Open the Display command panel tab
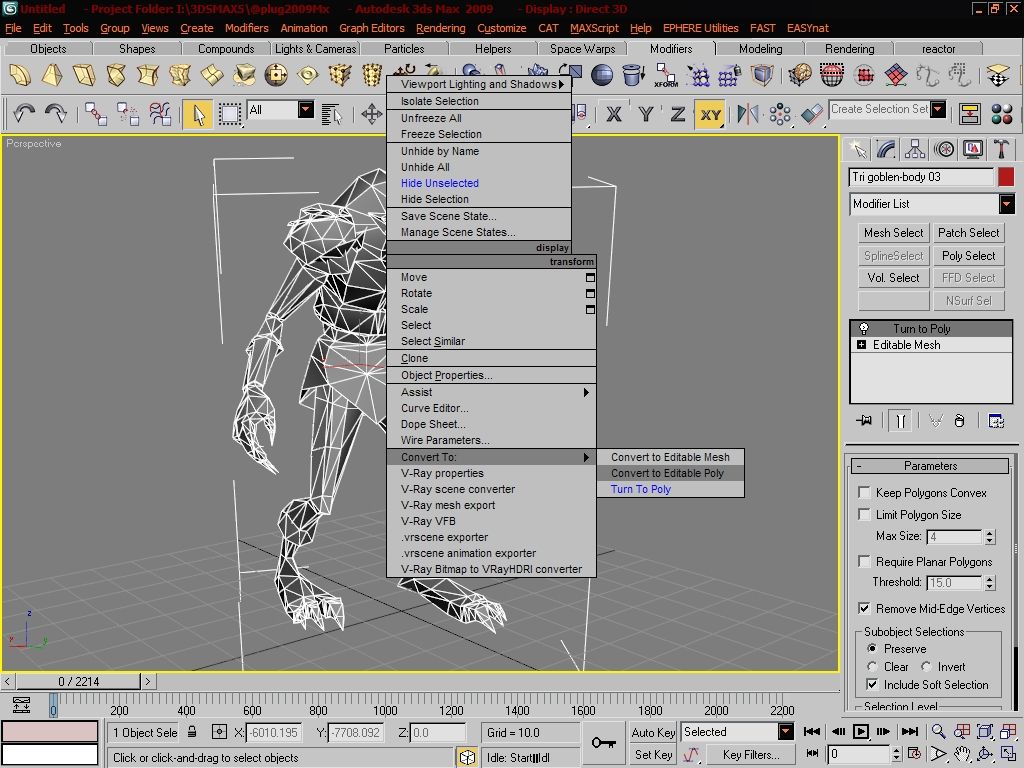Screen dimensions: 1024x768 click(972, 150)
